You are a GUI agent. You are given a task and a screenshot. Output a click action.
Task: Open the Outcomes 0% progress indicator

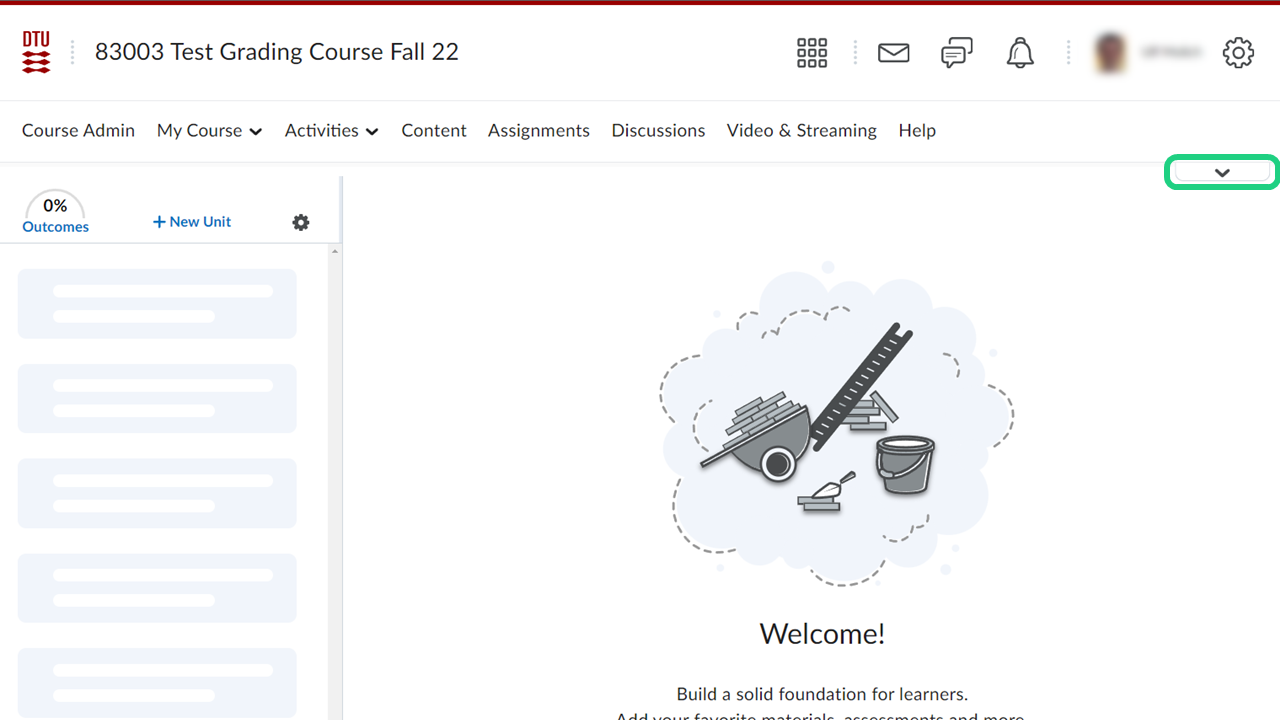click(55, 214)
